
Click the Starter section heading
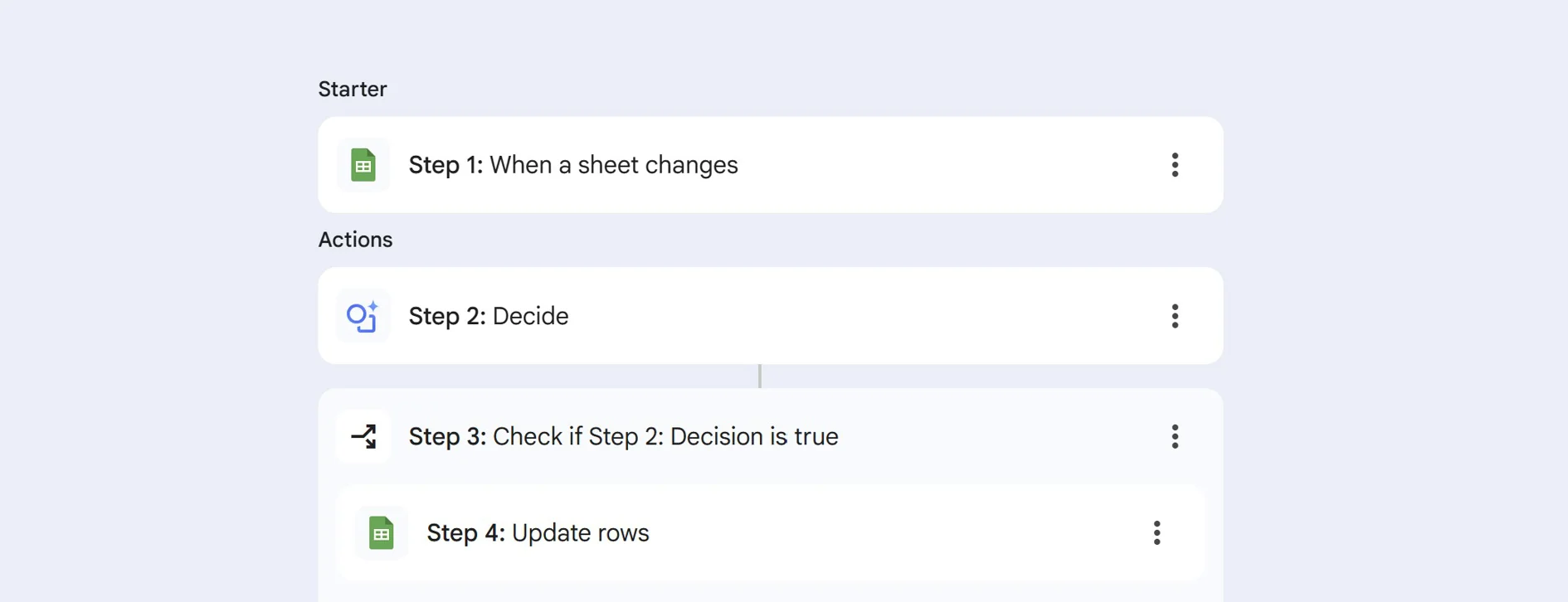(x=353, y=90)
